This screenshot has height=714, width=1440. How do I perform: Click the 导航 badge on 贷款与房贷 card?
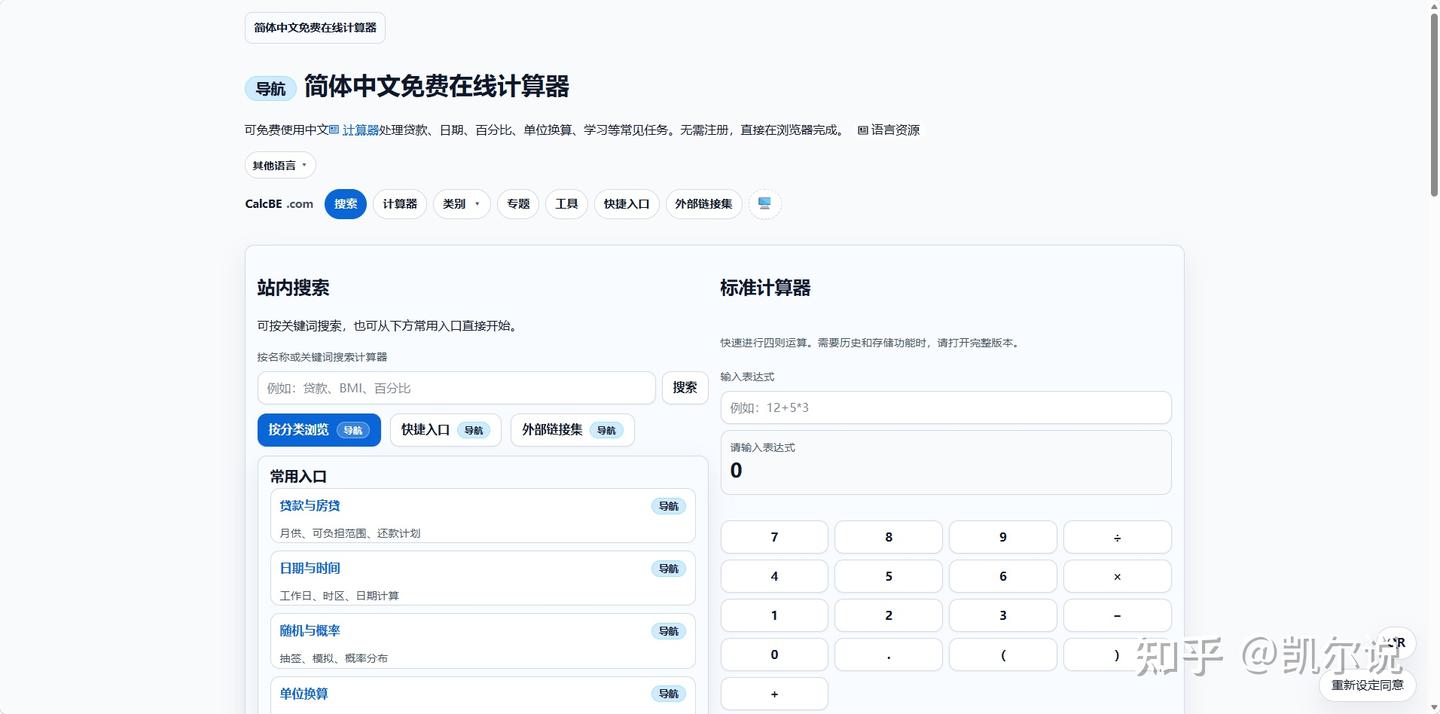click(668, 506)
